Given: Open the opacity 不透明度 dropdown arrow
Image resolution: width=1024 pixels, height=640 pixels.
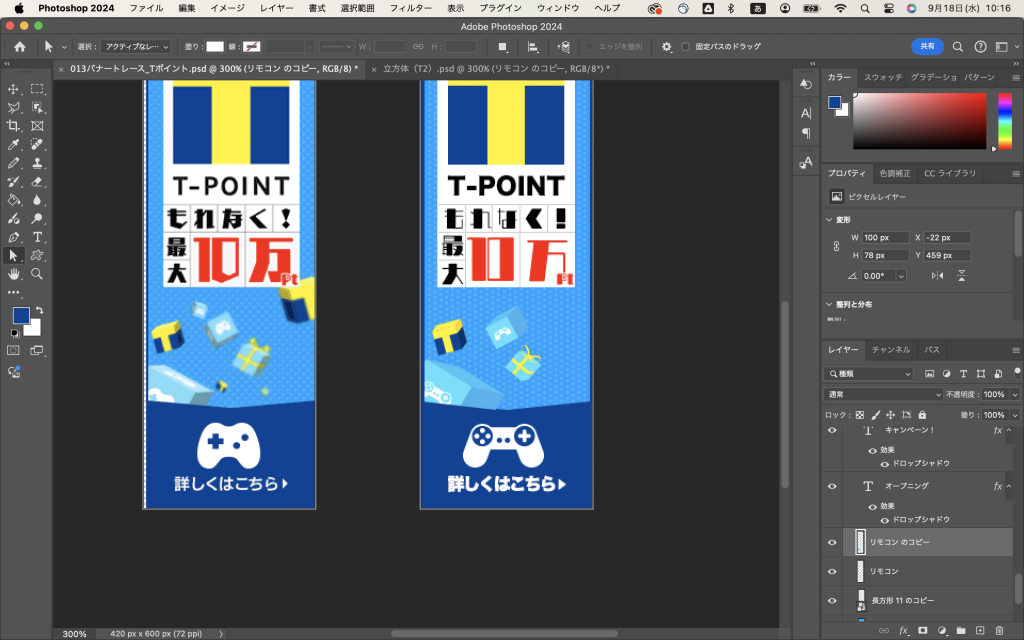Looking at the screenshot, I should point(1015,394).
